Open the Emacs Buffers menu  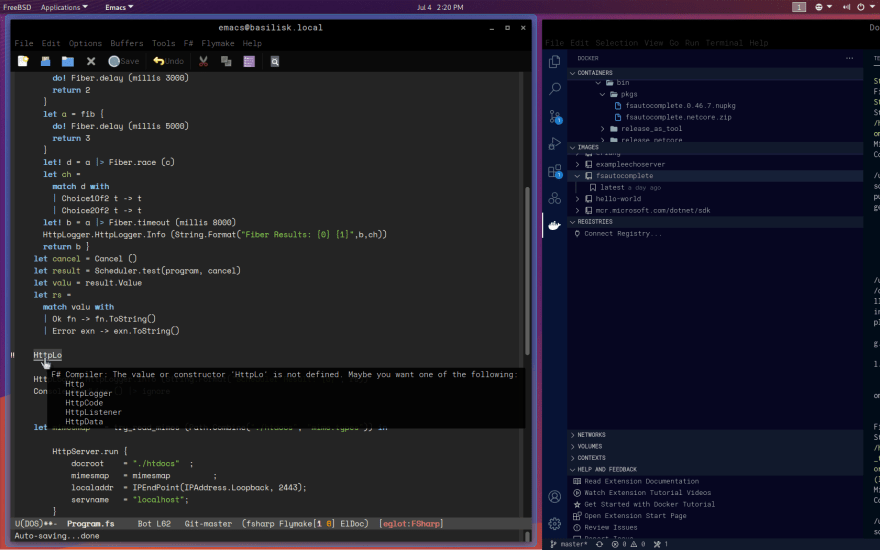[126, 43]
